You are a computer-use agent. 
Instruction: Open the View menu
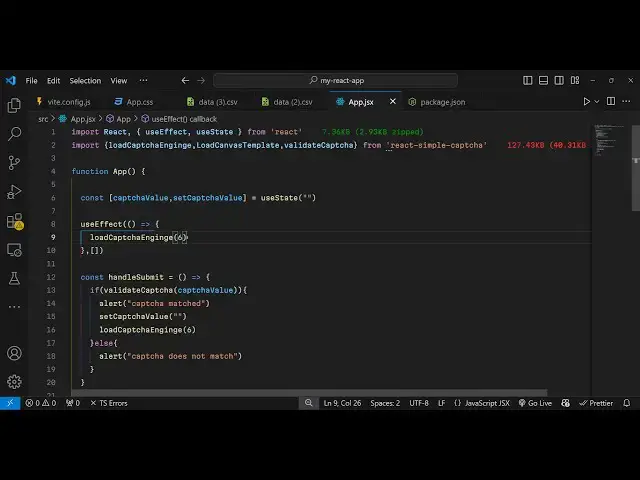pos(119,81)
